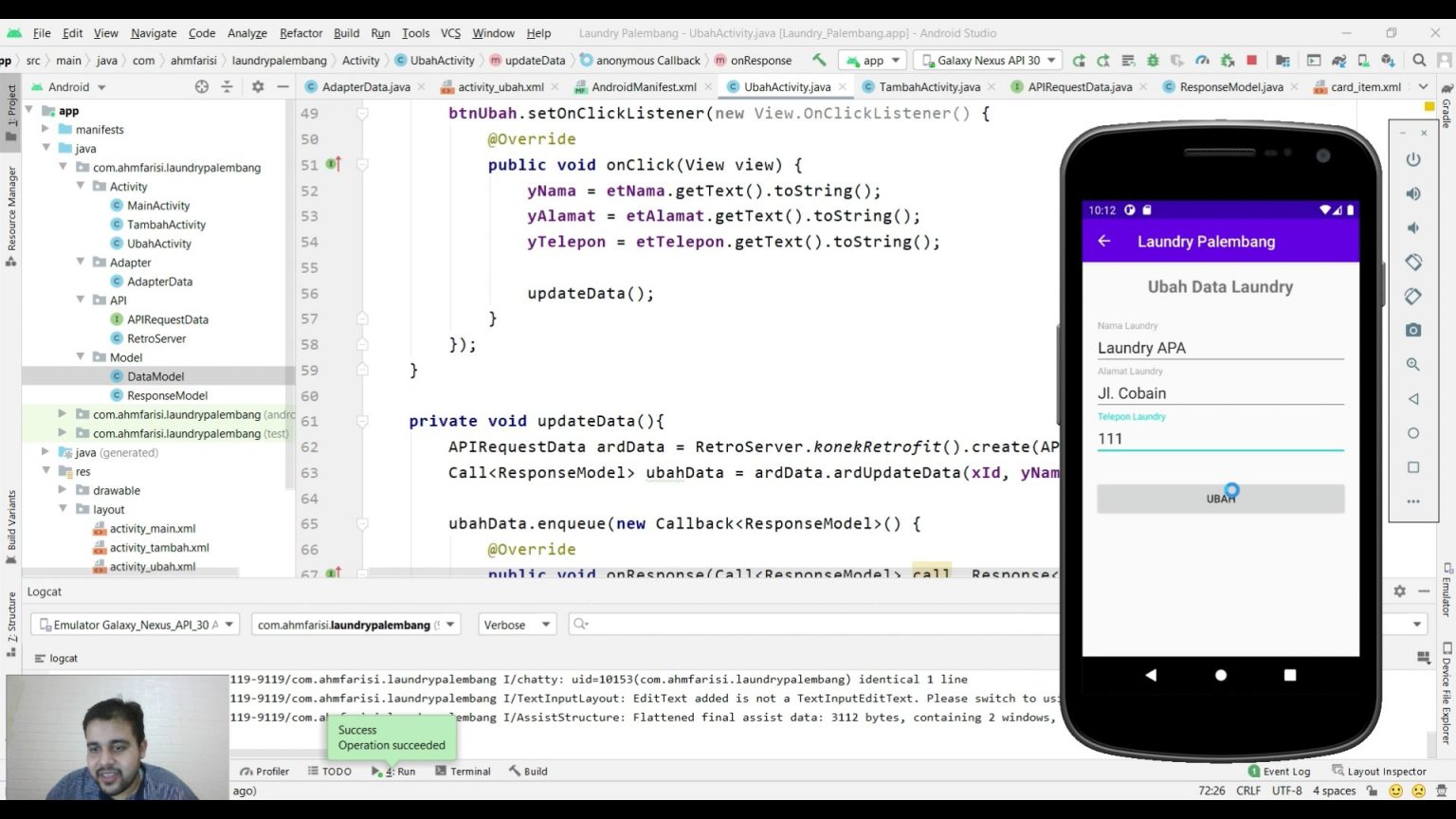The image size is (1456, 819).
Task: Click the emulator volume down icon
Action: 1413,227
